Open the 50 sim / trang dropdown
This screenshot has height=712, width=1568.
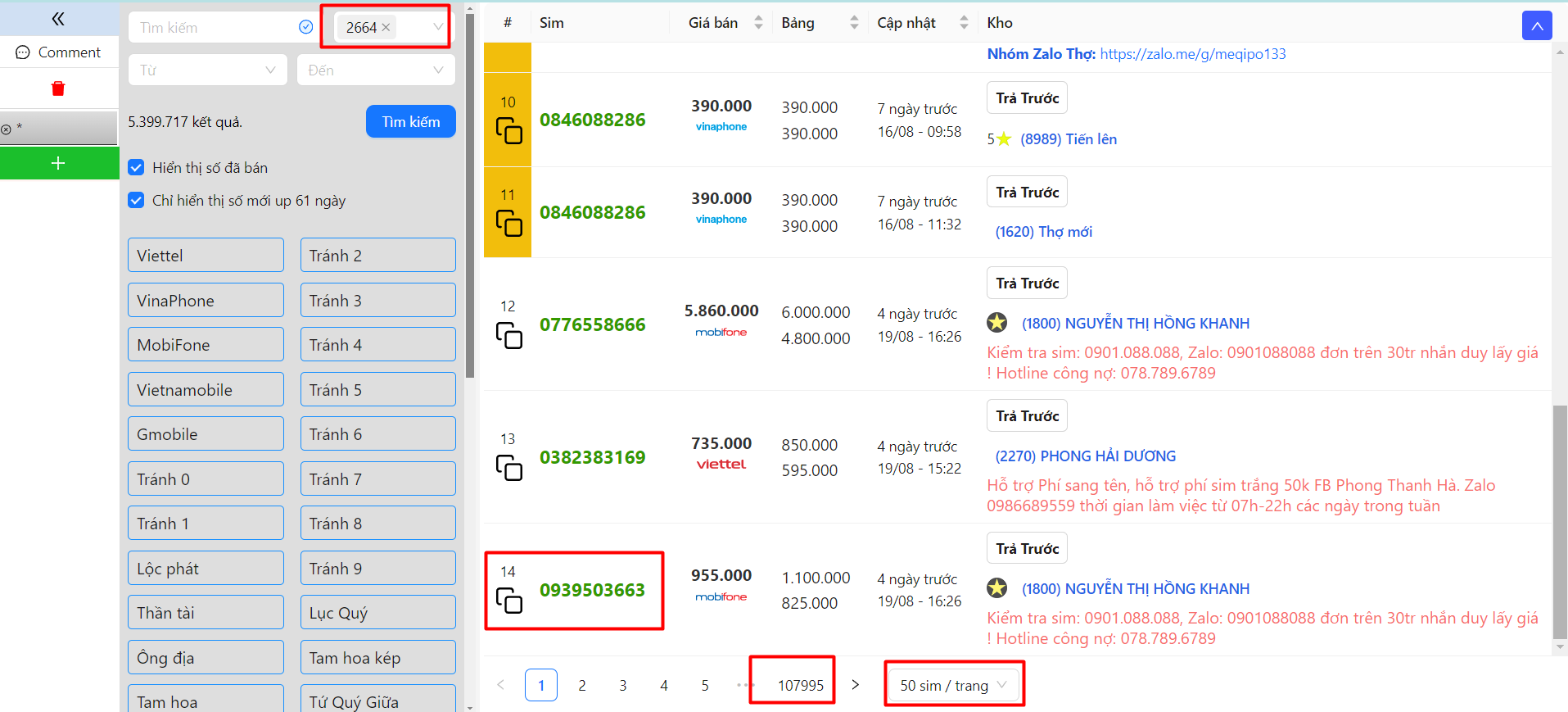(x=954, y=685)
